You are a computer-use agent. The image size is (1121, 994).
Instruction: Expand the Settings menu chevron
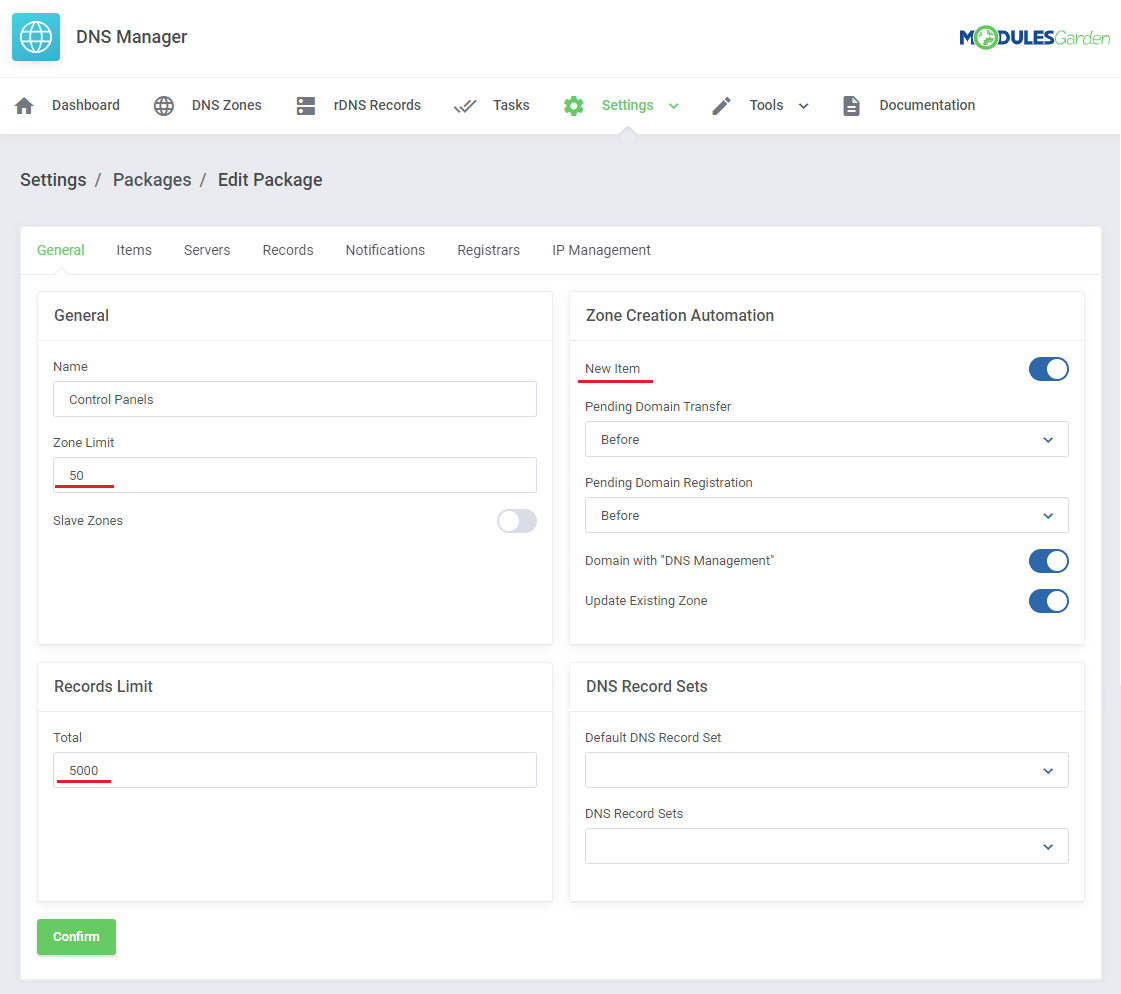[673, 106]
